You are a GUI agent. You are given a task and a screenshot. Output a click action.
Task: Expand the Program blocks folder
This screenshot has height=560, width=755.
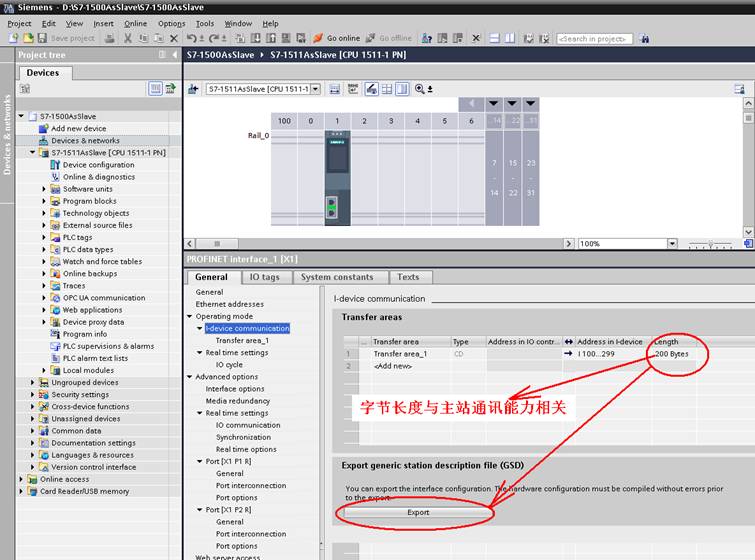44,201
